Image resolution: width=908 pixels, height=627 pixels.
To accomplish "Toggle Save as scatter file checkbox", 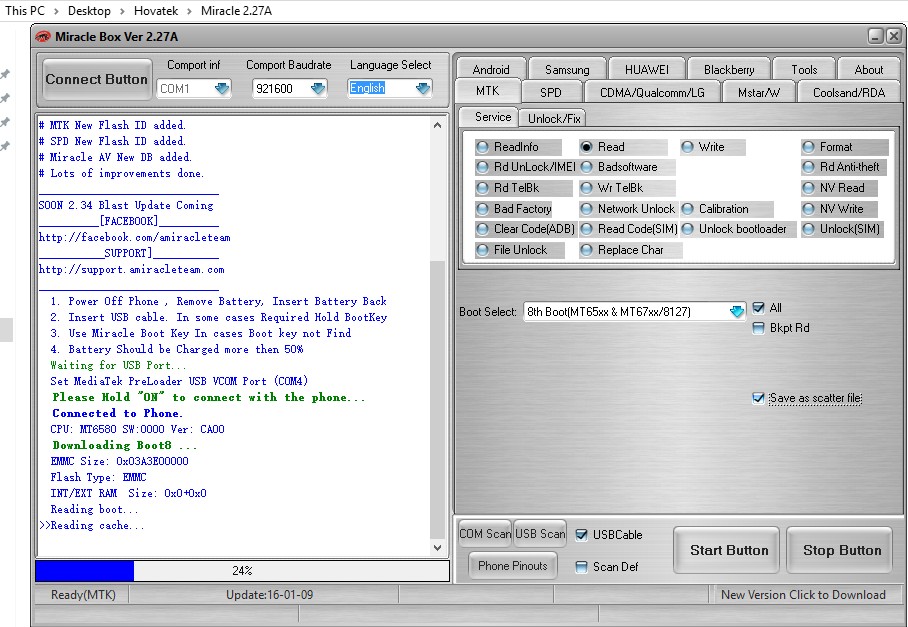I will 758,398.
